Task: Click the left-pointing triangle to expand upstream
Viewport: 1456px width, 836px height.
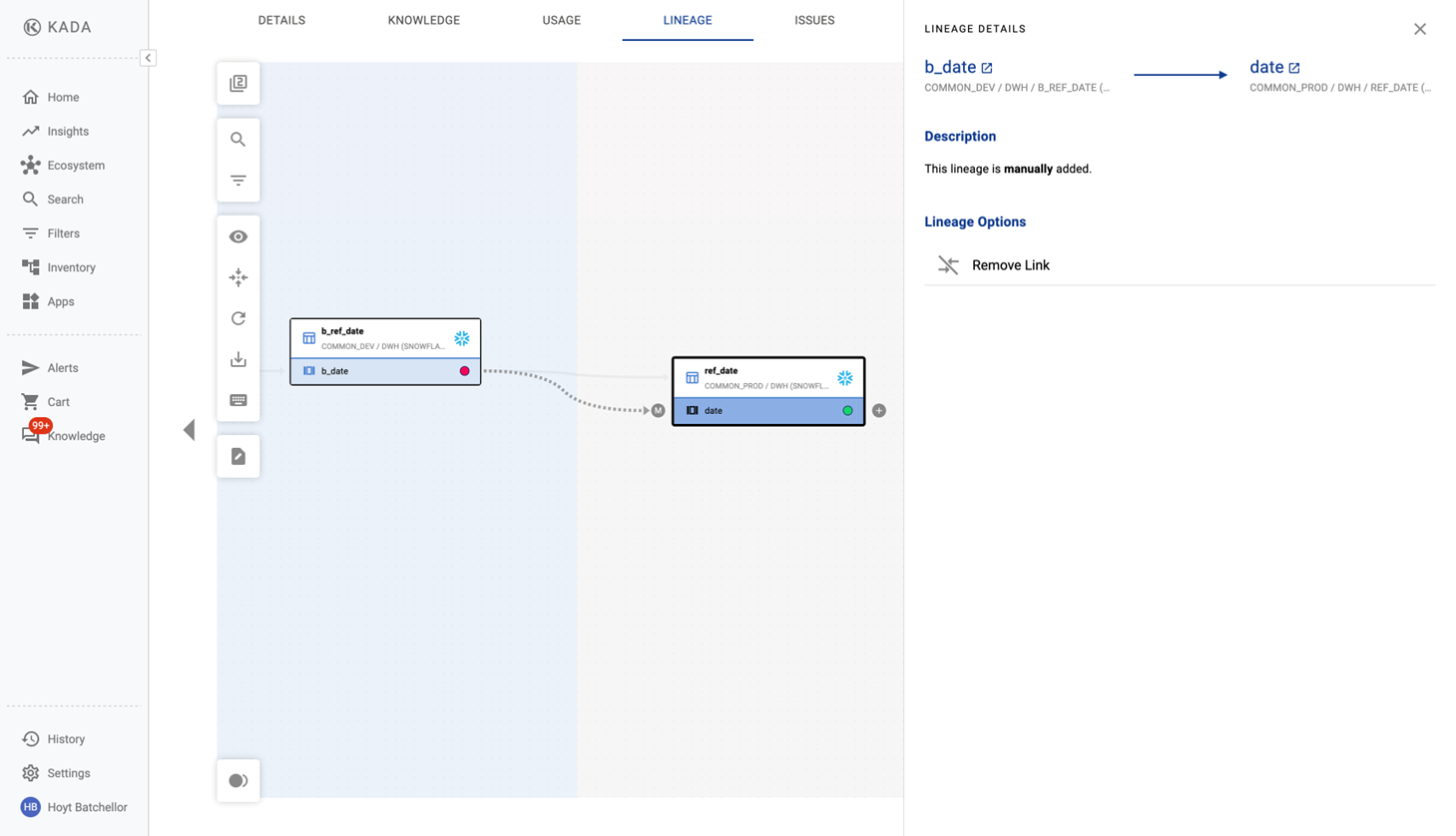Action: point(189,430)
